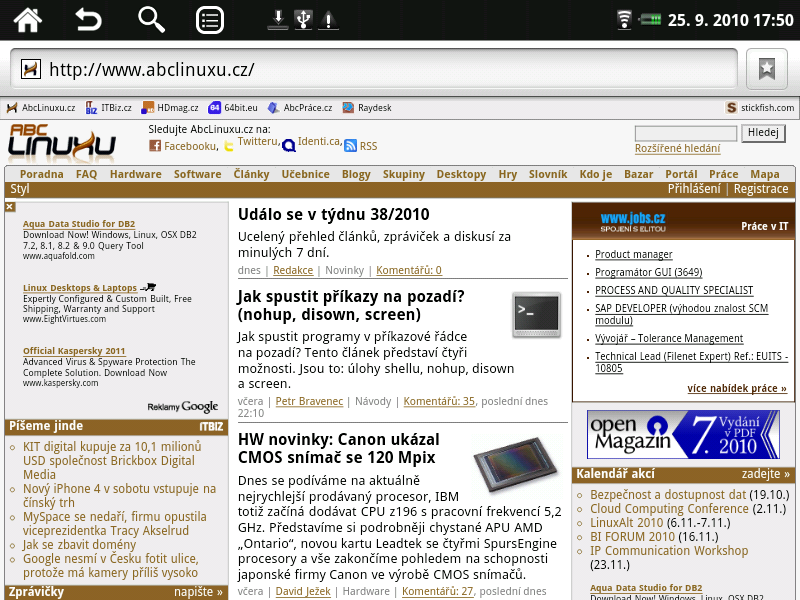Open author Petr Bravenec's link
This screenshot has width=800, height=600.
click(x=309, y=402)
